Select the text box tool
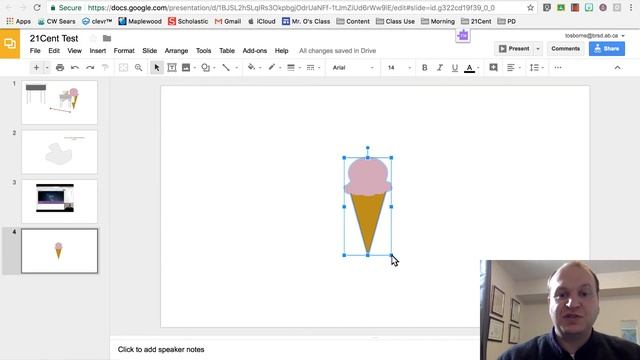 coord(172,68)
